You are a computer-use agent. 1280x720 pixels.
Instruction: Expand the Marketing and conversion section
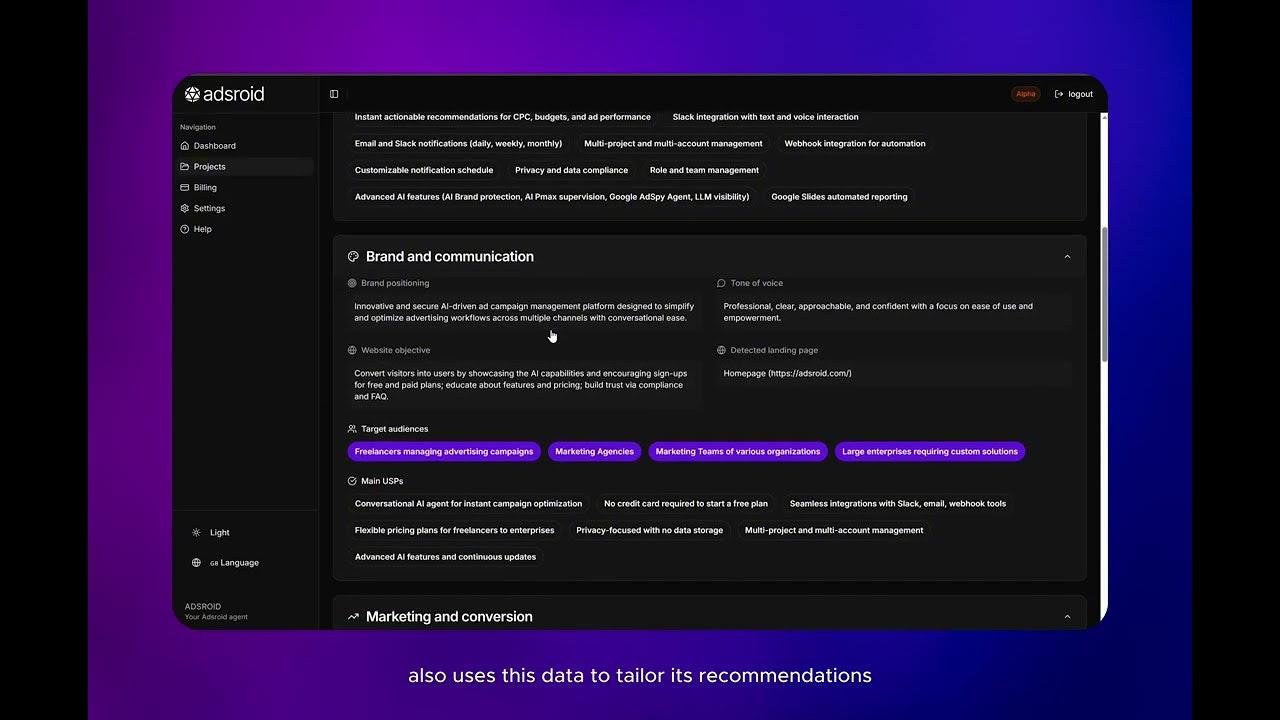1067,617
